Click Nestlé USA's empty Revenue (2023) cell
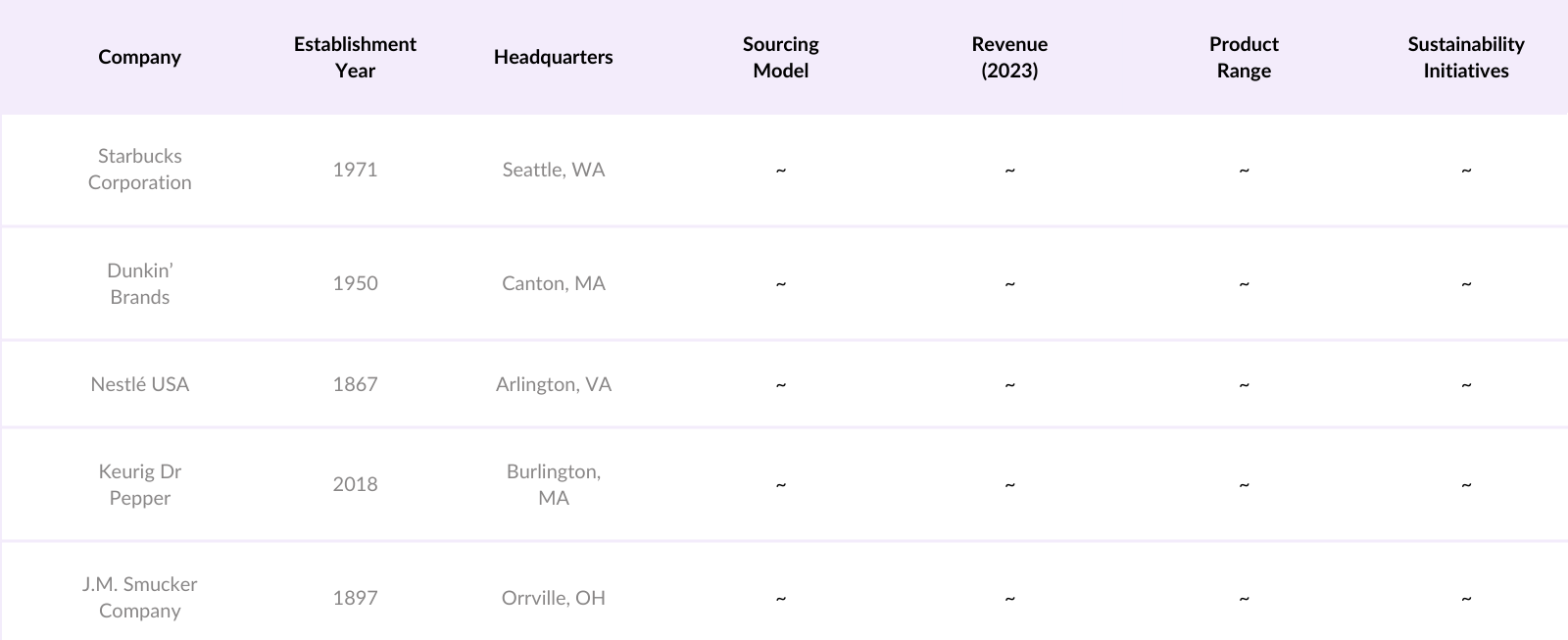The image size is (1568, 640). coord(1009,385)
